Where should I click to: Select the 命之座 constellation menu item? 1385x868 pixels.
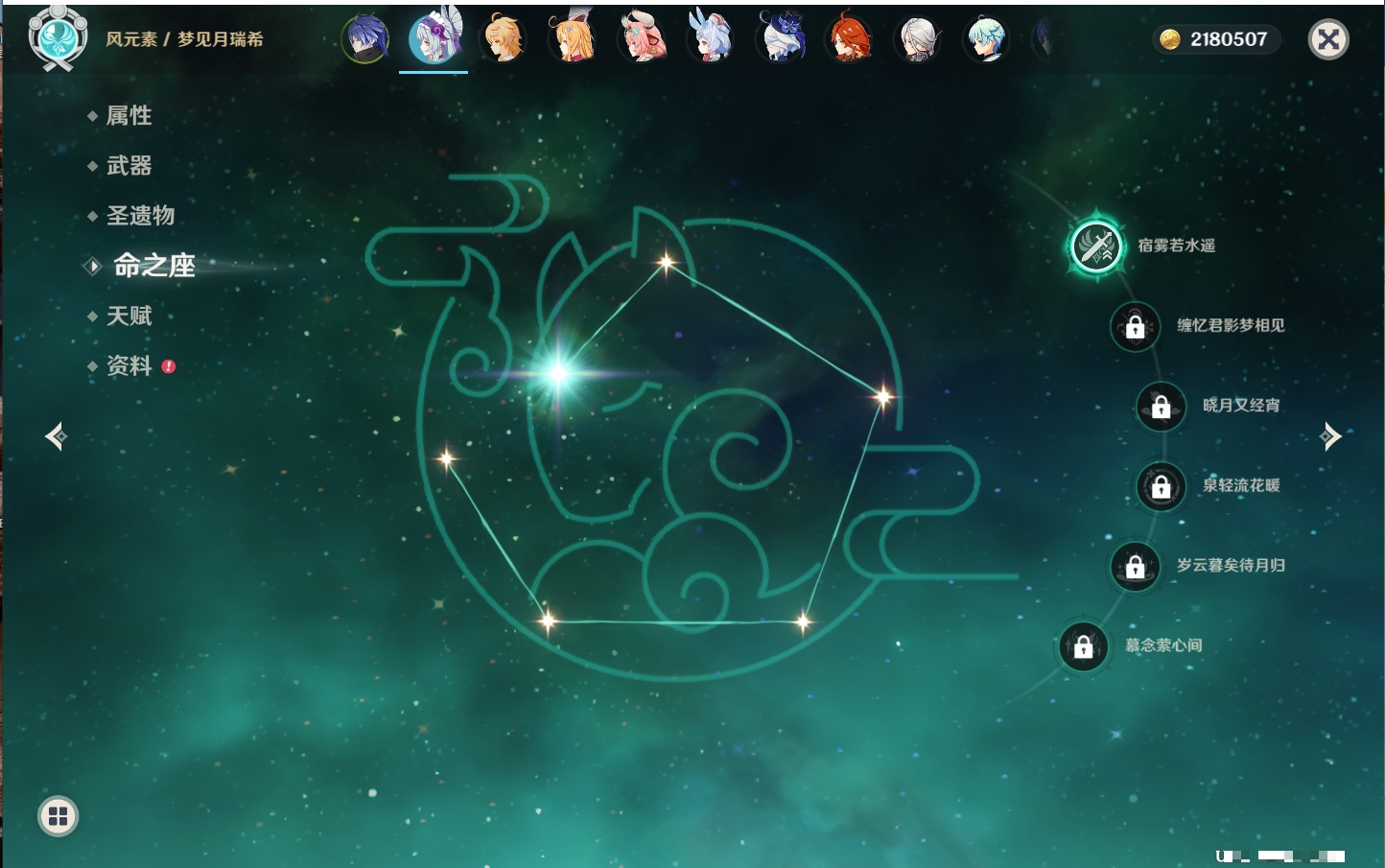pos(153,266)
